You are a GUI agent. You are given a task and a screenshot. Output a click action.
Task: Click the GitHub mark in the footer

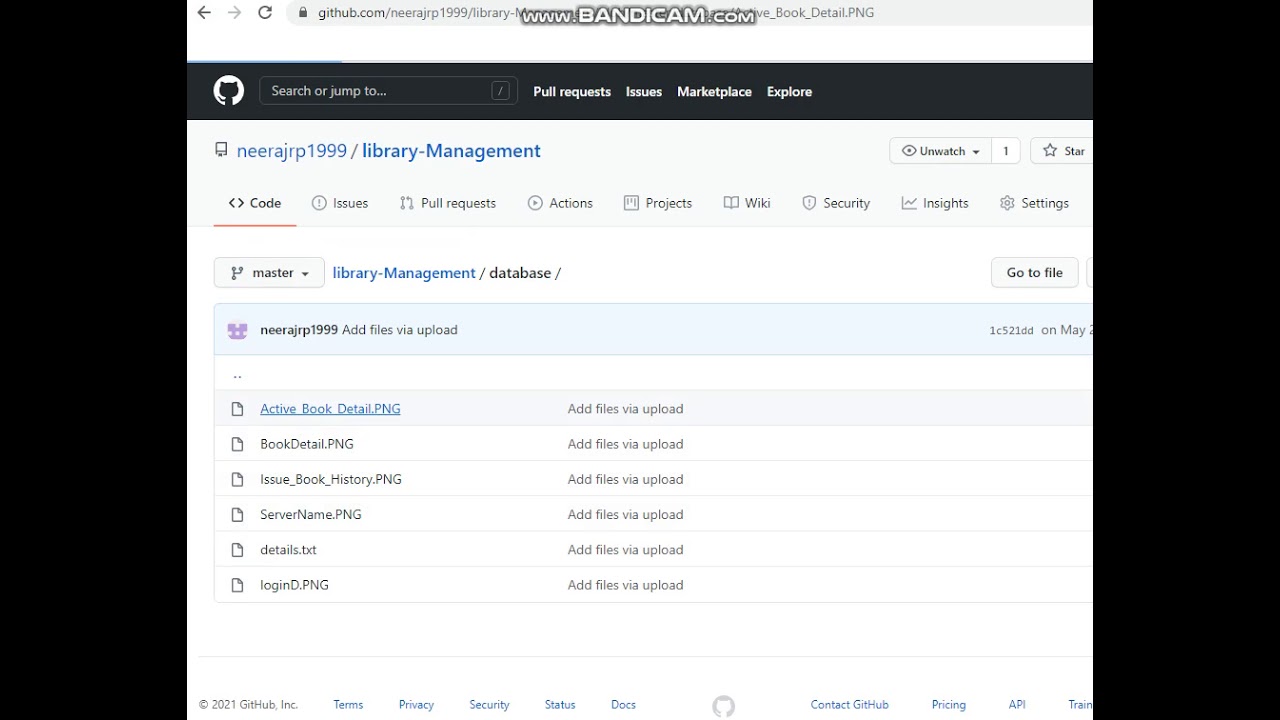pyautogui.click(x=724, y=706)
